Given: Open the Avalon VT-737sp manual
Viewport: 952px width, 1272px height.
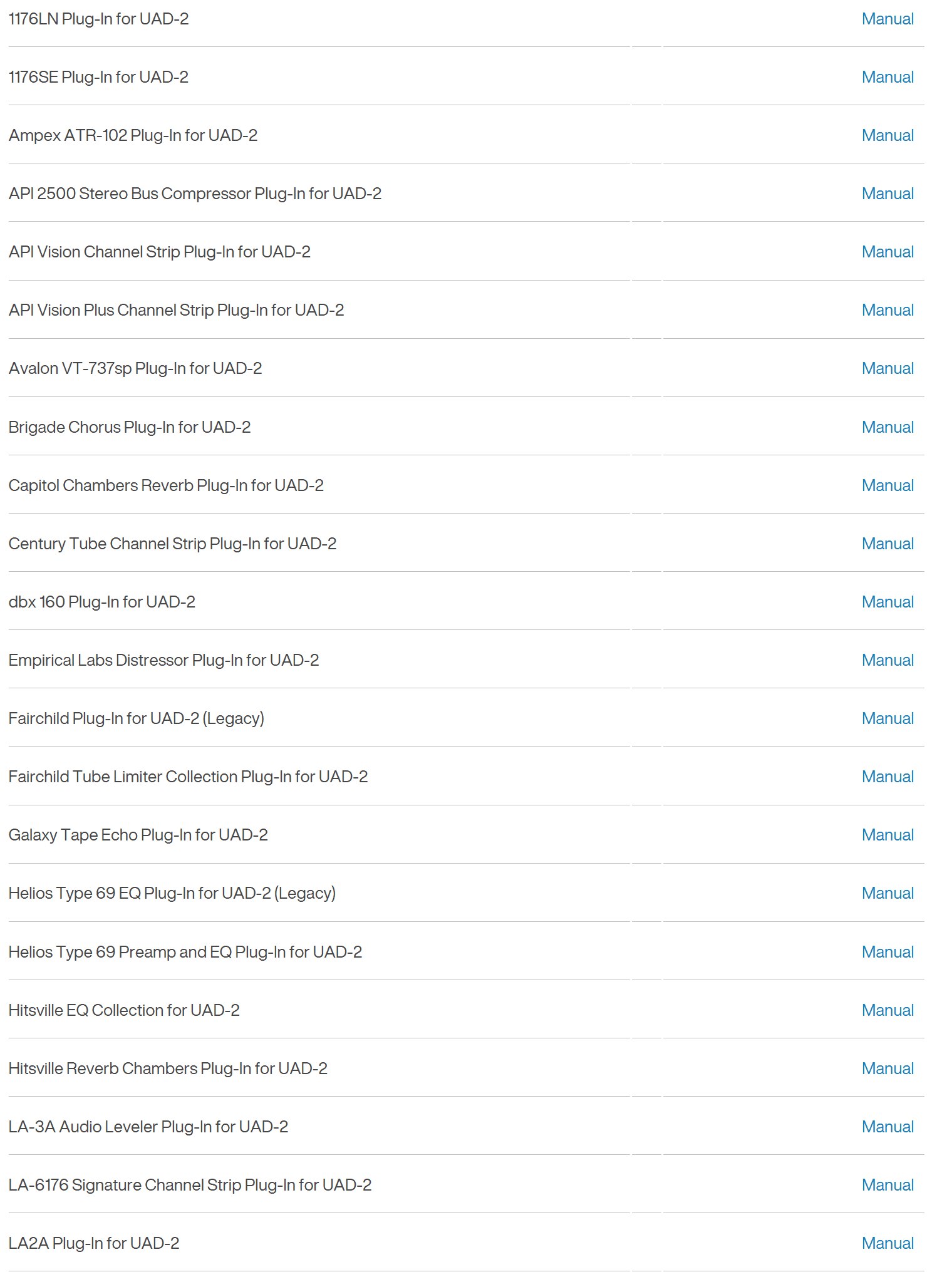Looking at the screenshot, I should pyautogui.click(x=887, y=369).
